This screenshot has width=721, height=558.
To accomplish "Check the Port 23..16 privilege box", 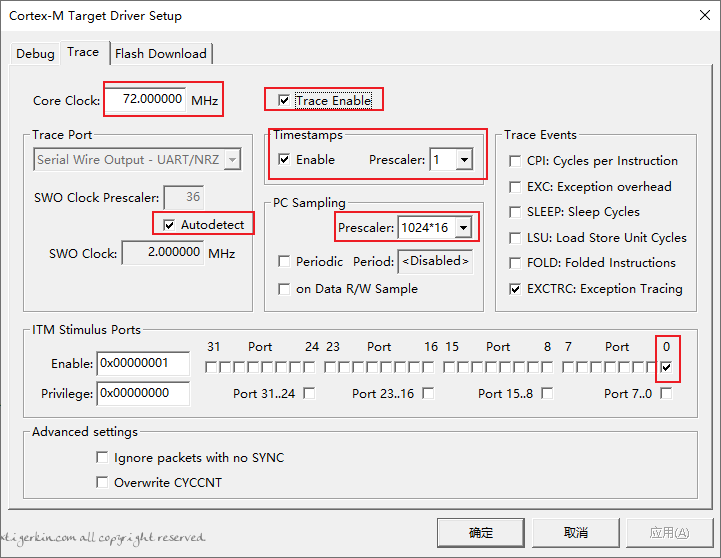I will tap(428, 393).
